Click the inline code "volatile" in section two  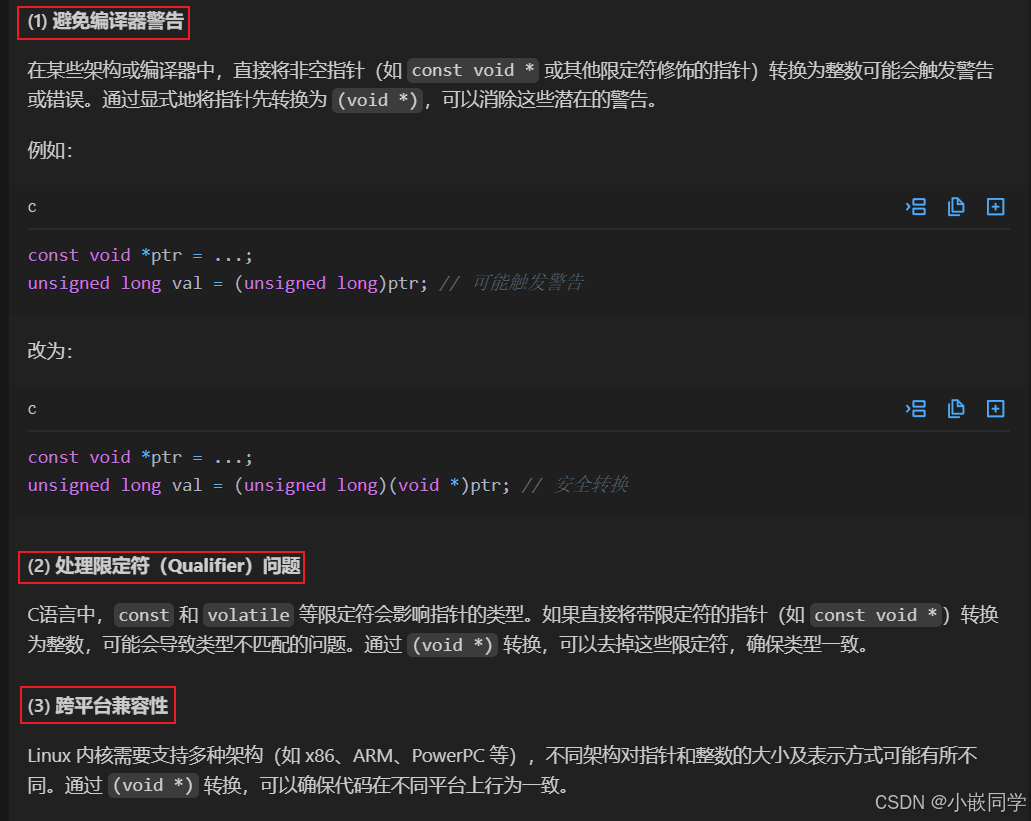coord(248,615)
